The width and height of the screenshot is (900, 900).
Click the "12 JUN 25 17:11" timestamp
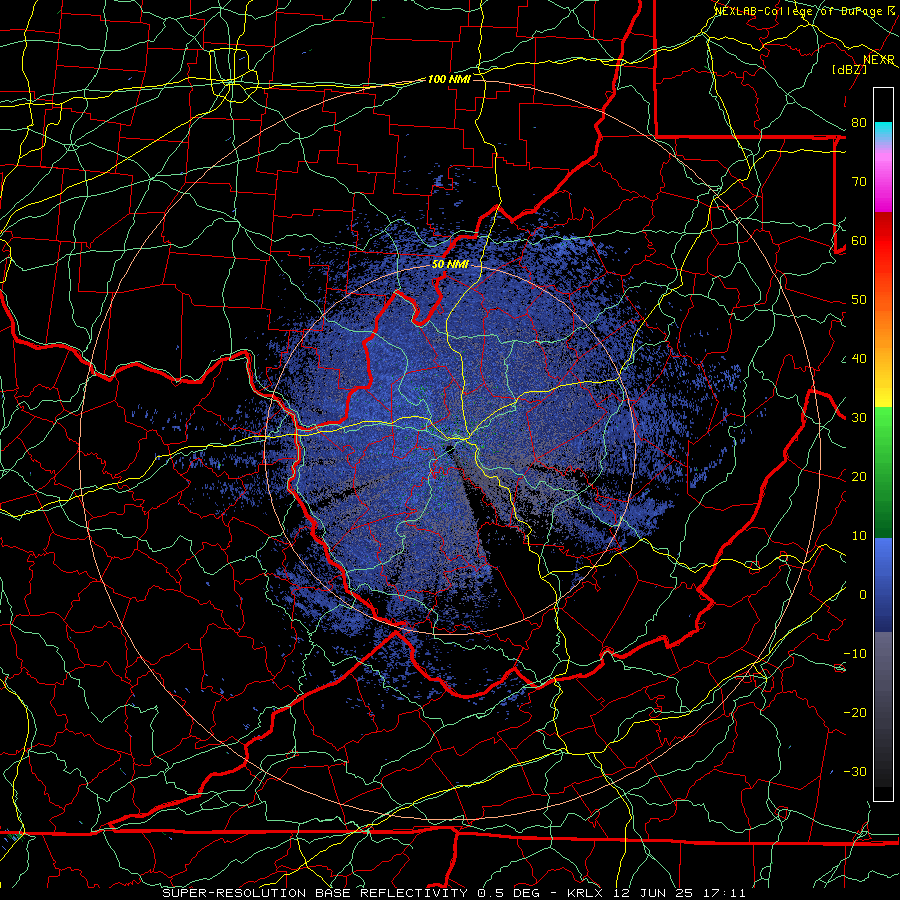coord(678,893)
